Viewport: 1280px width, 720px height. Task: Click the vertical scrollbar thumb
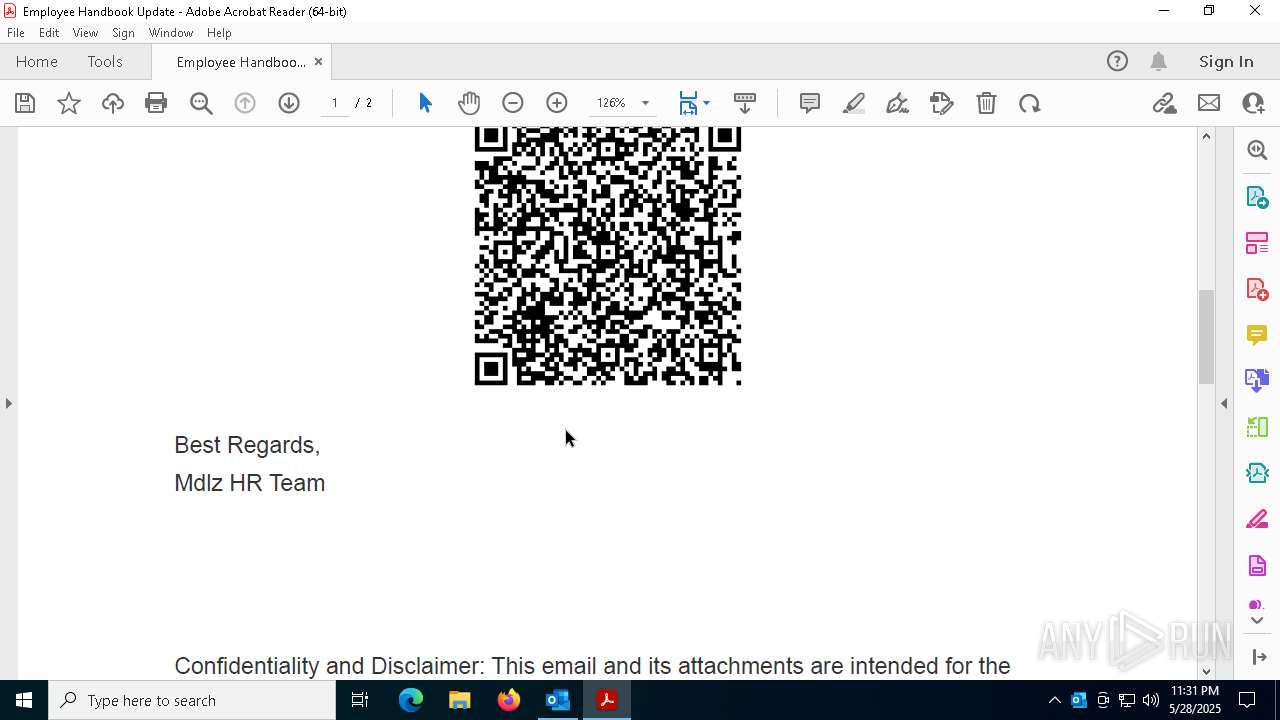pos(1206,336)
